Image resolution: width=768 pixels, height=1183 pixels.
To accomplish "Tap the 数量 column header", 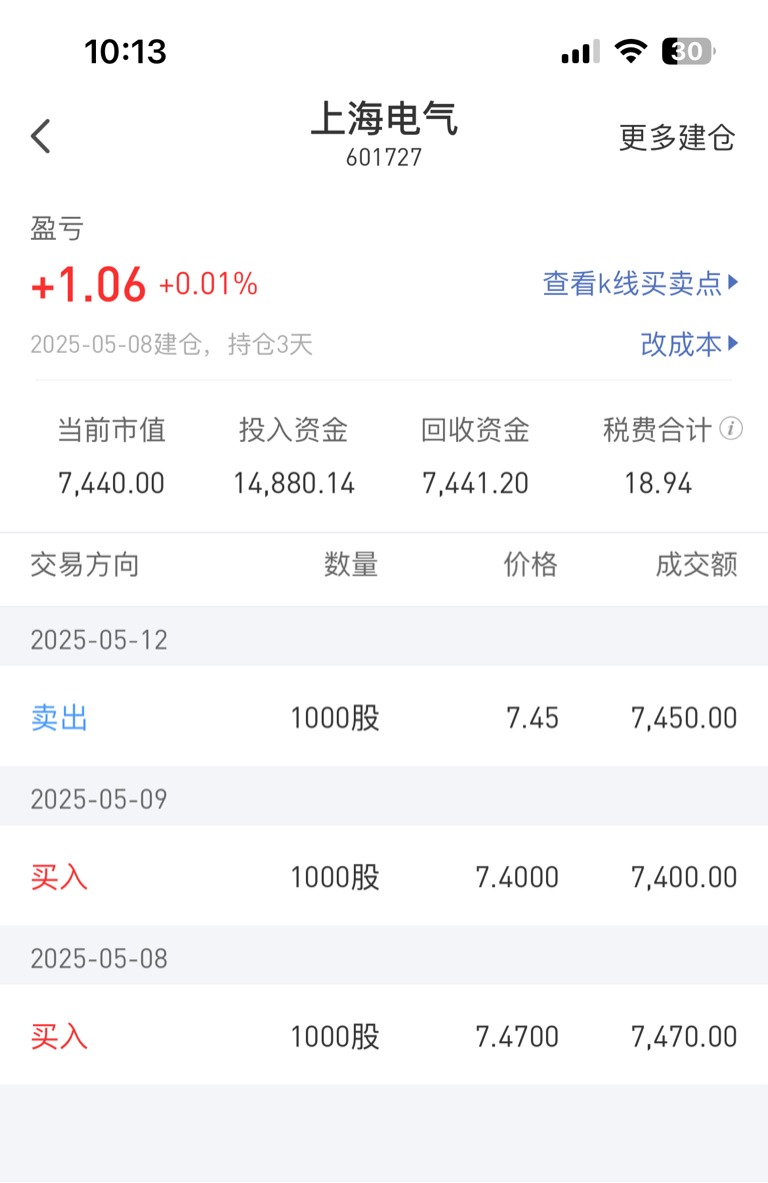I will point(351,565).
